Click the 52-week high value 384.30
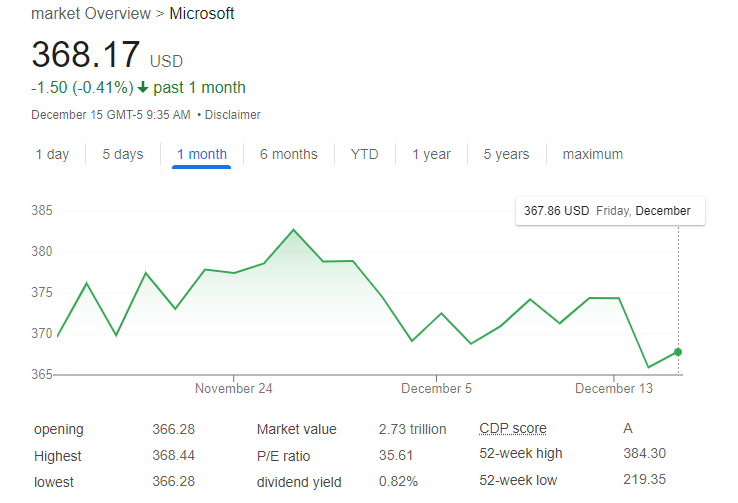The height and width of the screenshot is (503, 738). (x=644, y=453)
